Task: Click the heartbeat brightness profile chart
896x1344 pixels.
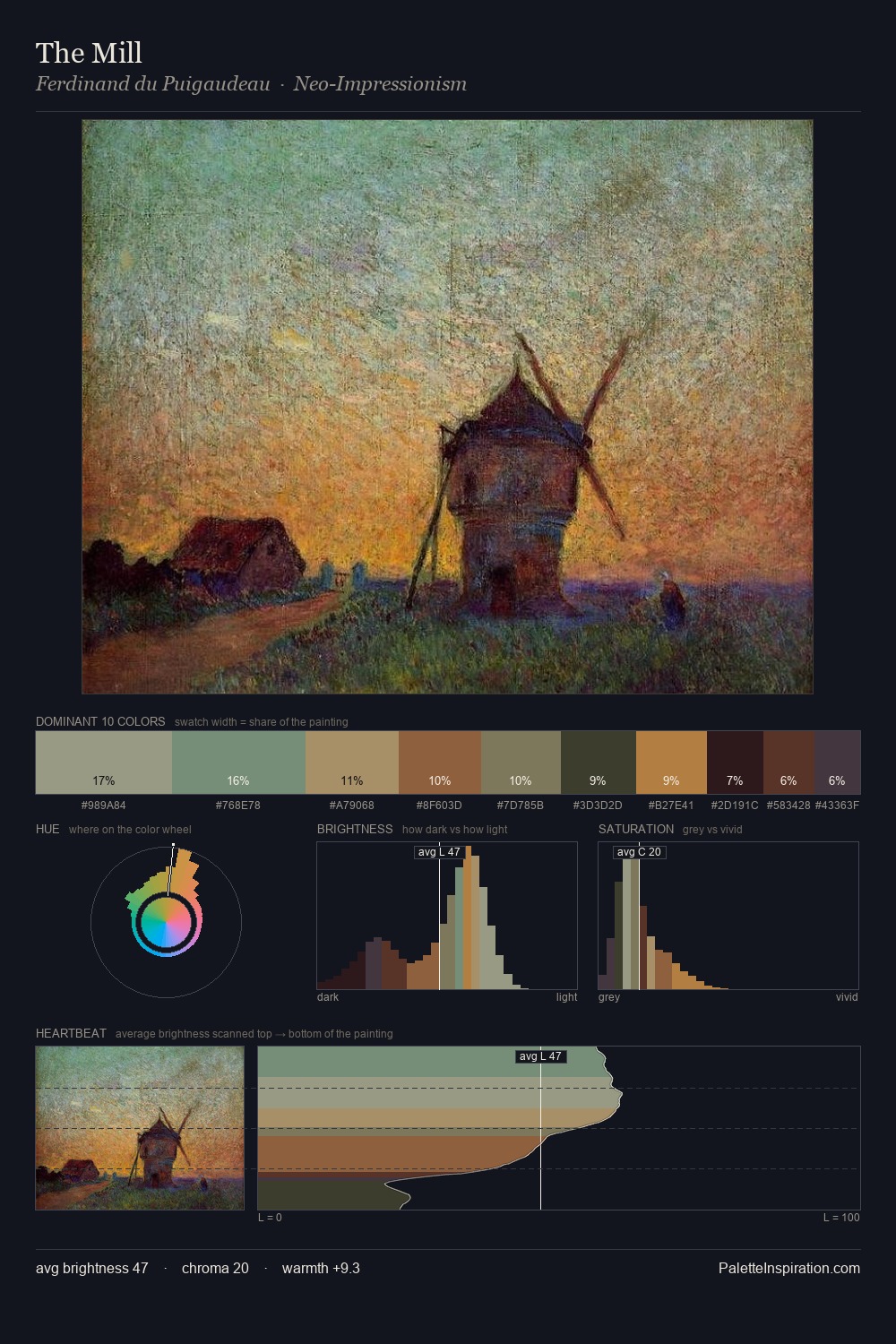Action: pyautogui.click(x=559, y=1128)
